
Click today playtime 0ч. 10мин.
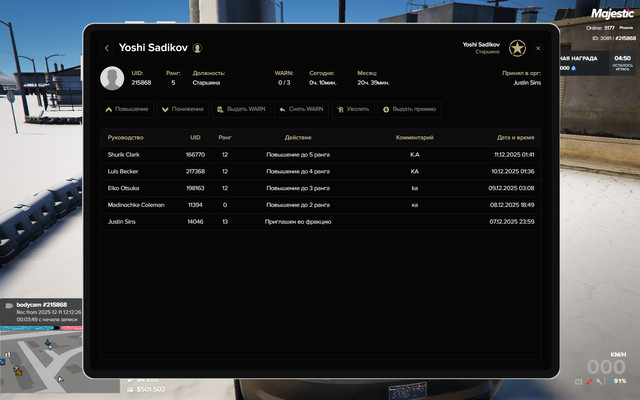pos(323,83)
